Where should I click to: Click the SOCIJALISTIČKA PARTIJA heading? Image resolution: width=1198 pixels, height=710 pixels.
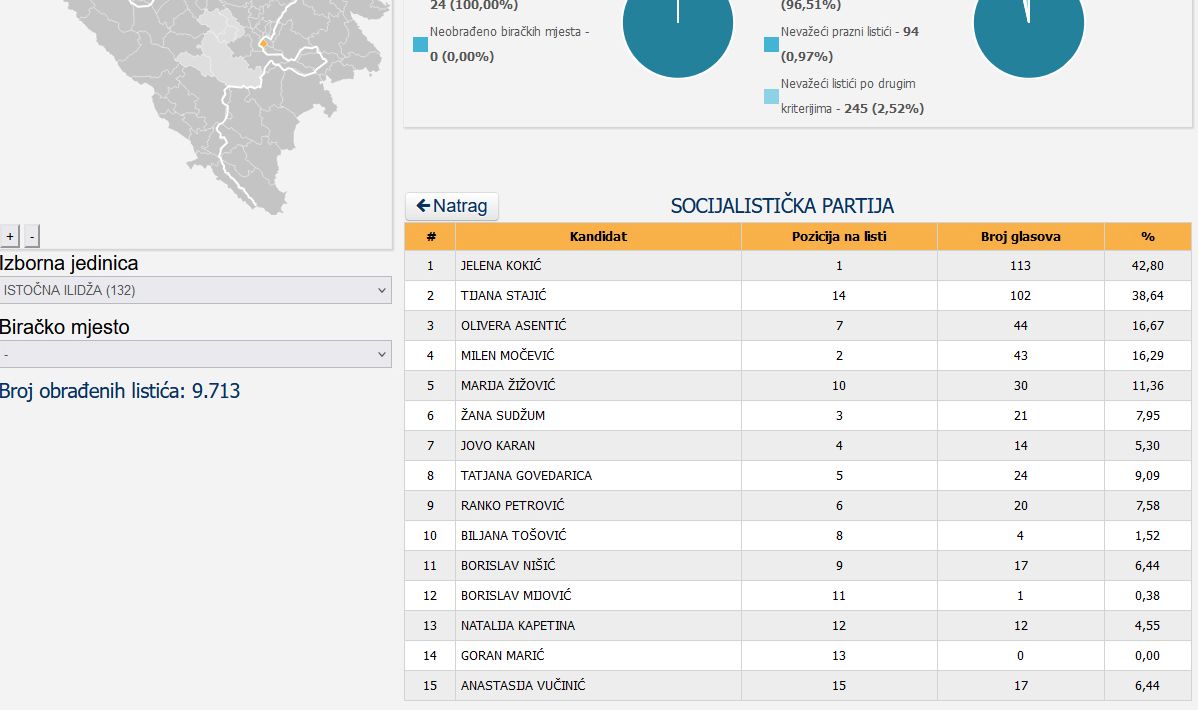[x=782, y=206]
